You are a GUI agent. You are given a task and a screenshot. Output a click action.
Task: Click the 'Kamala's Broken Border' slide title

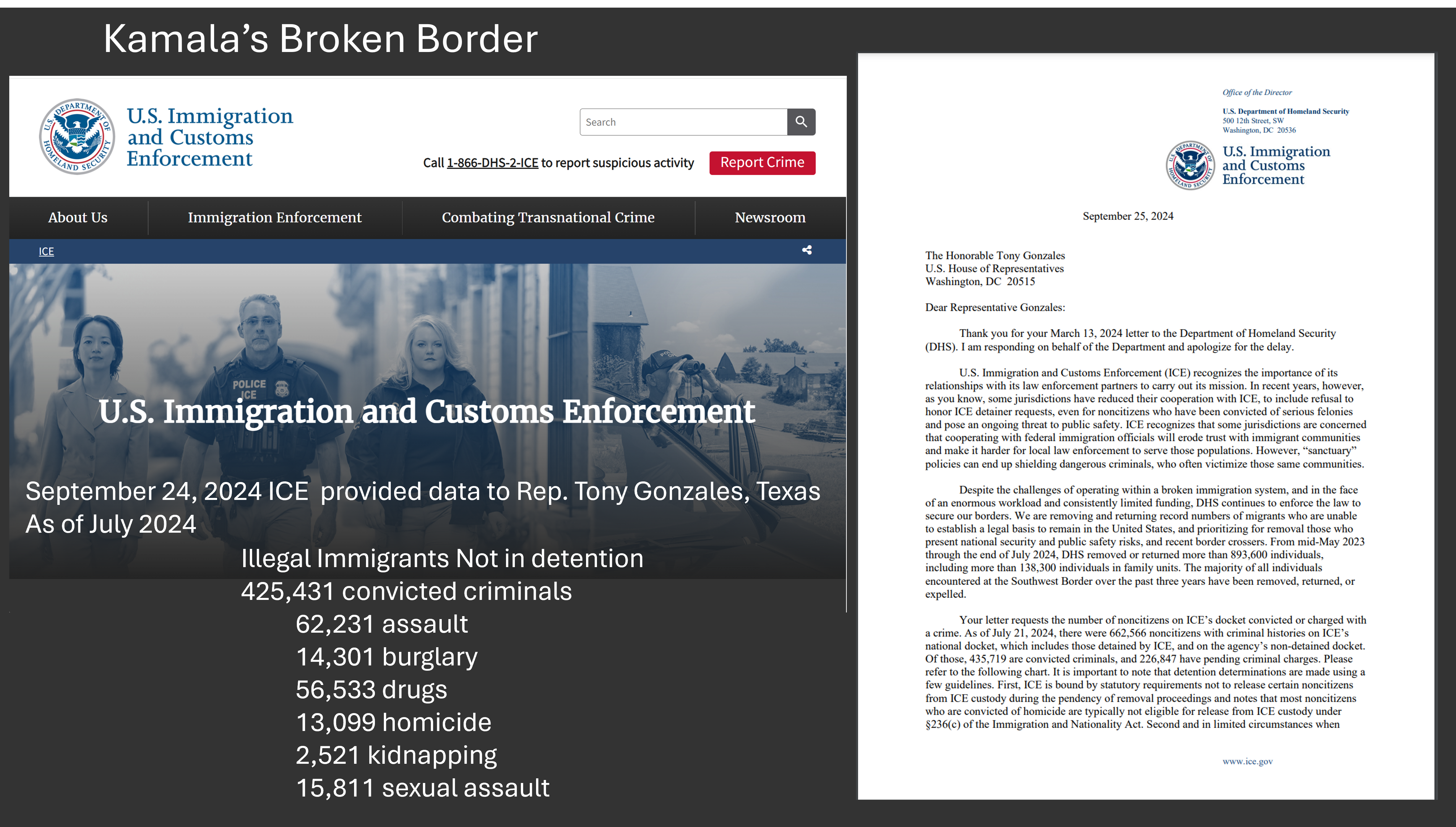click(321, 39)
